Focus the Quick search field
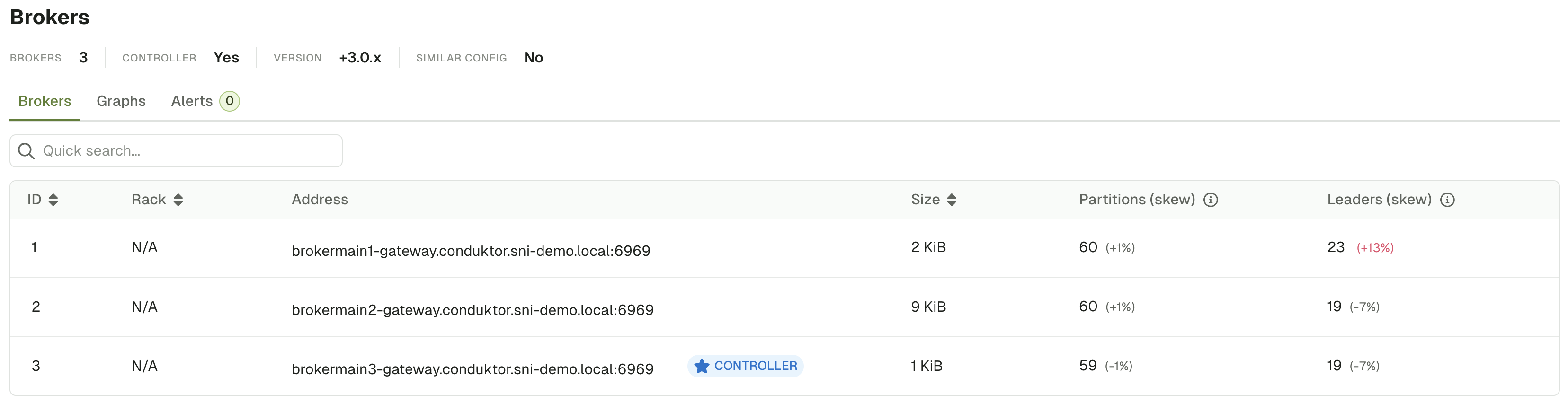 176,151
